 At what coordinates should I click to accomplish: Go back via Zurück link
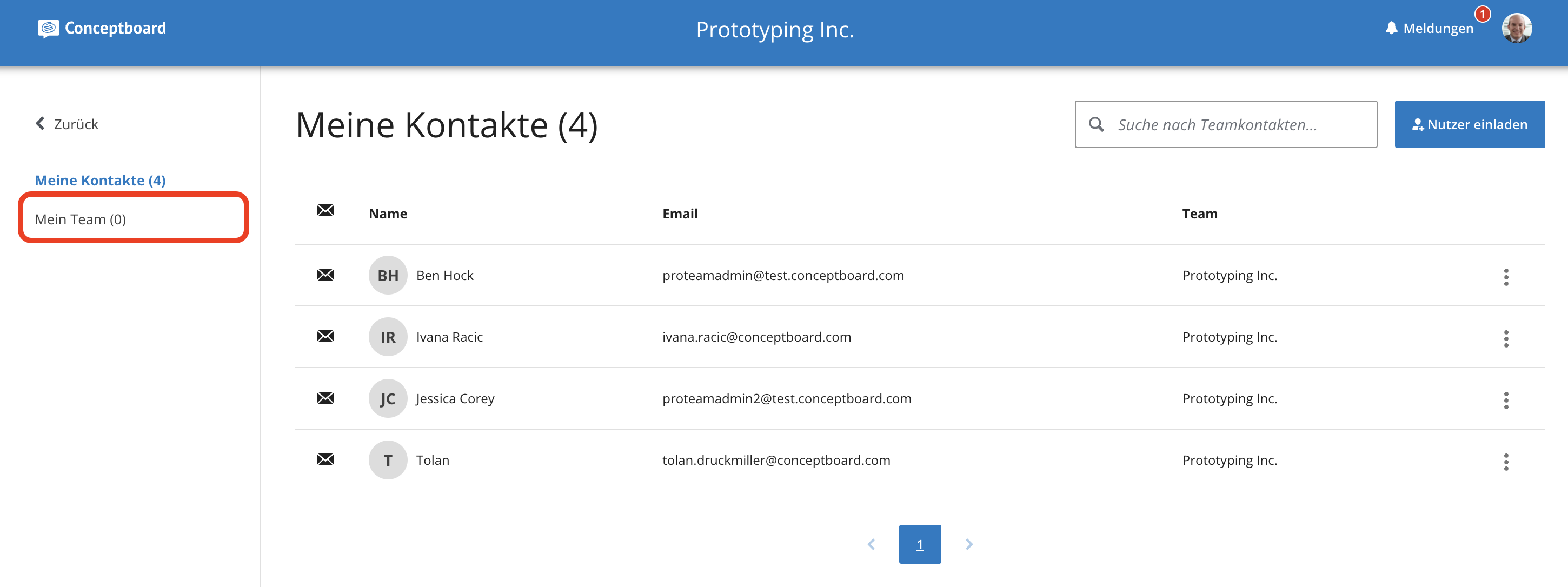(67, 124)
